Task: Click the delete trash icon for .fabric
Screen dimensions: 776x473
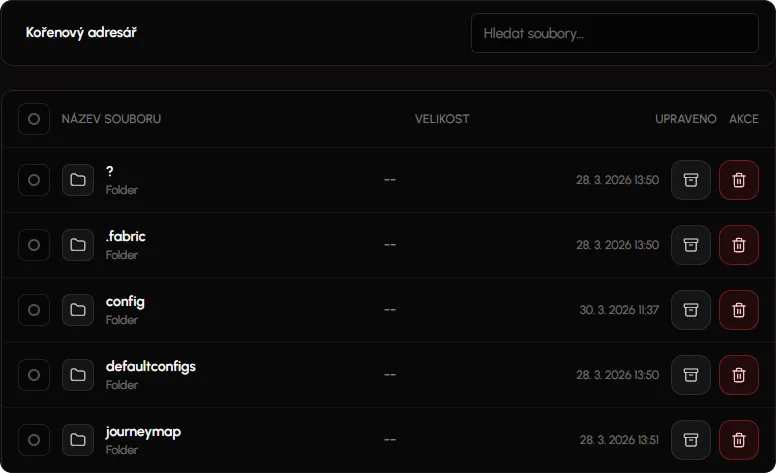Action: tap(739, 245)
